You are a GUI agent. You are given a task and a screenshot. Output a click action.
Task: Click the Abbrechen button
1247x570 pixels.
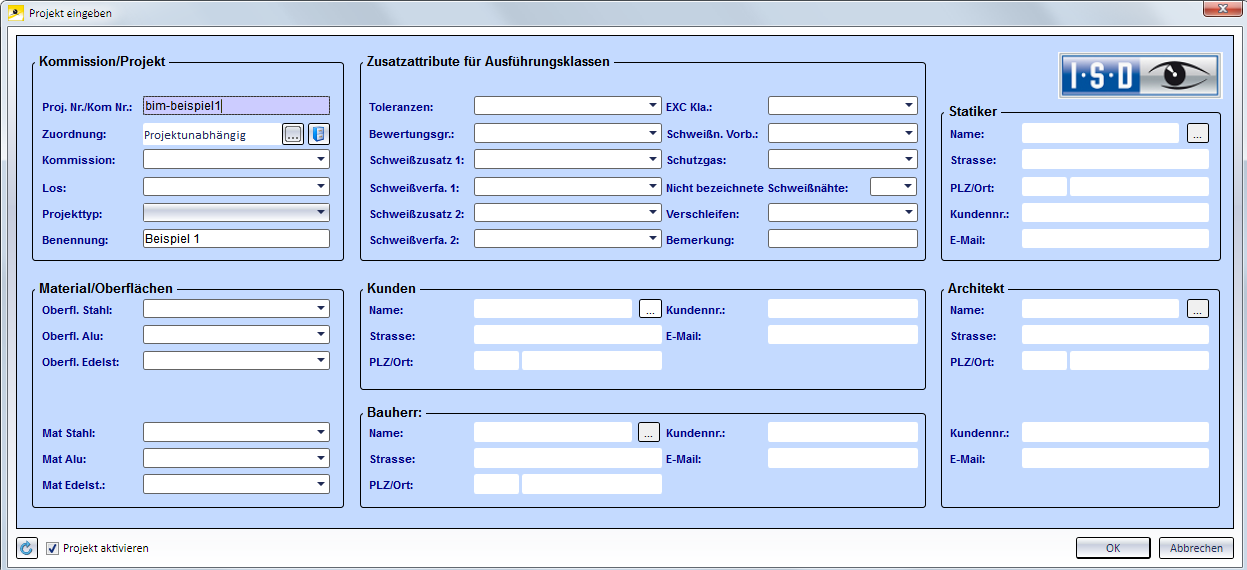(1196, 548)
